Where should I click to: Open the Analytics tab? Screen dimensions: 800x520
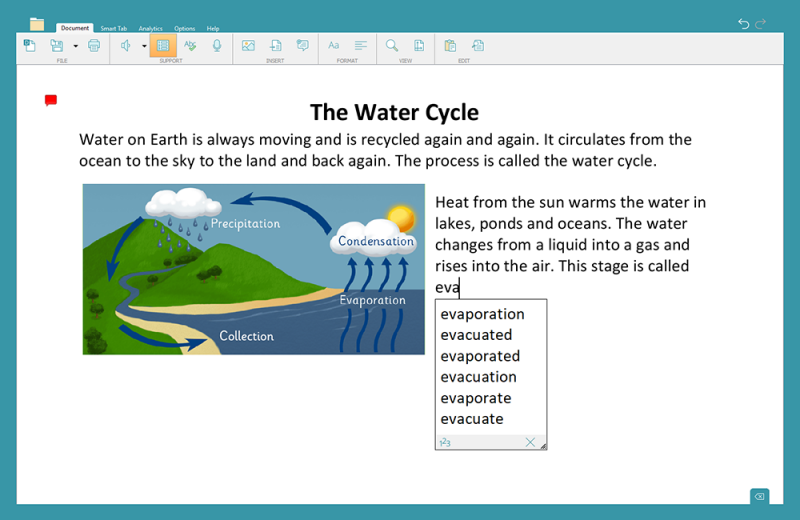click(151, 28)
